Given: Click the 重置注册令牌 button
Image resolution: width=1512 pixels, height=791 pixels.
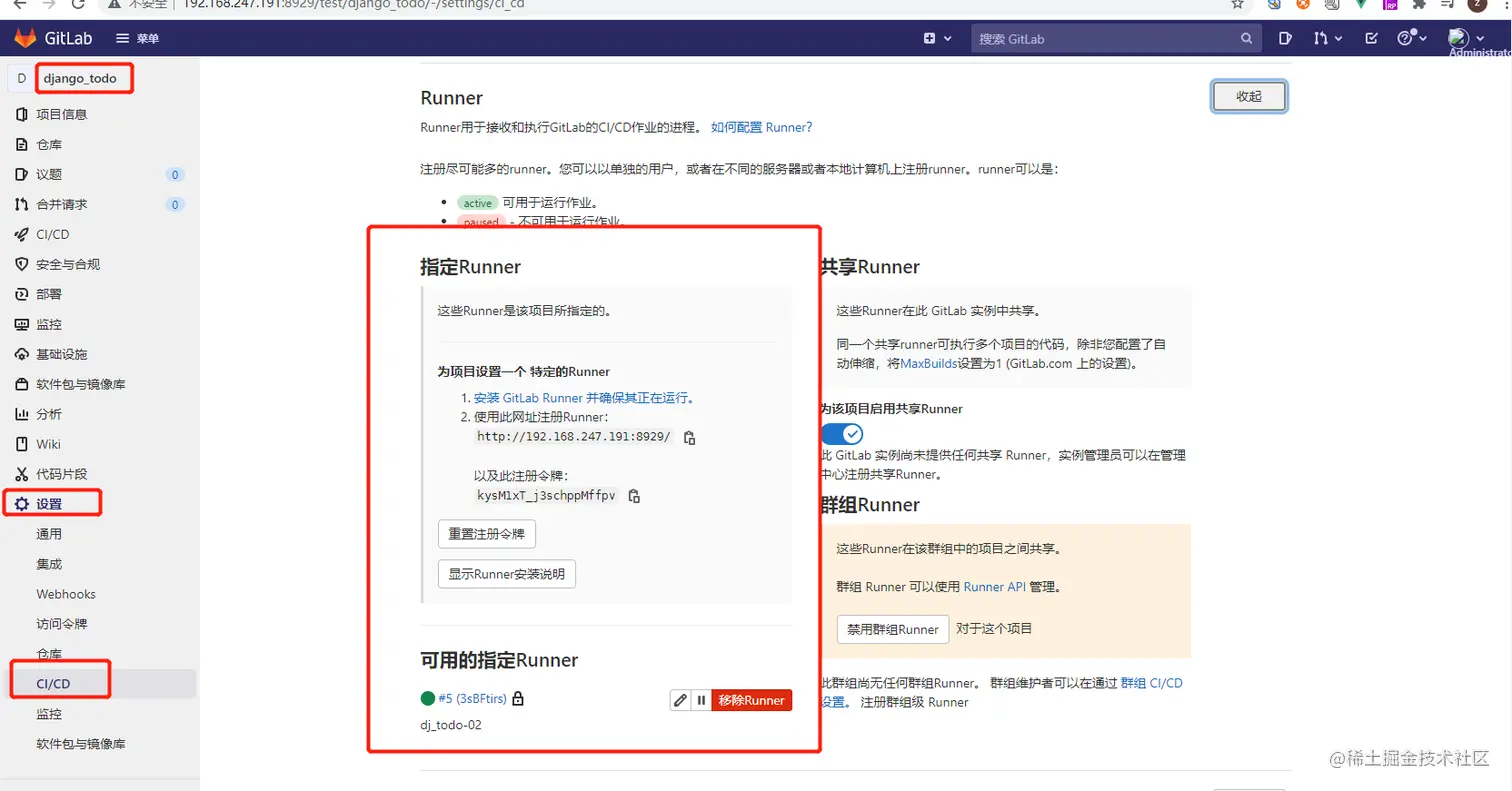Looking at the screenshot, I should click(487, 534).
